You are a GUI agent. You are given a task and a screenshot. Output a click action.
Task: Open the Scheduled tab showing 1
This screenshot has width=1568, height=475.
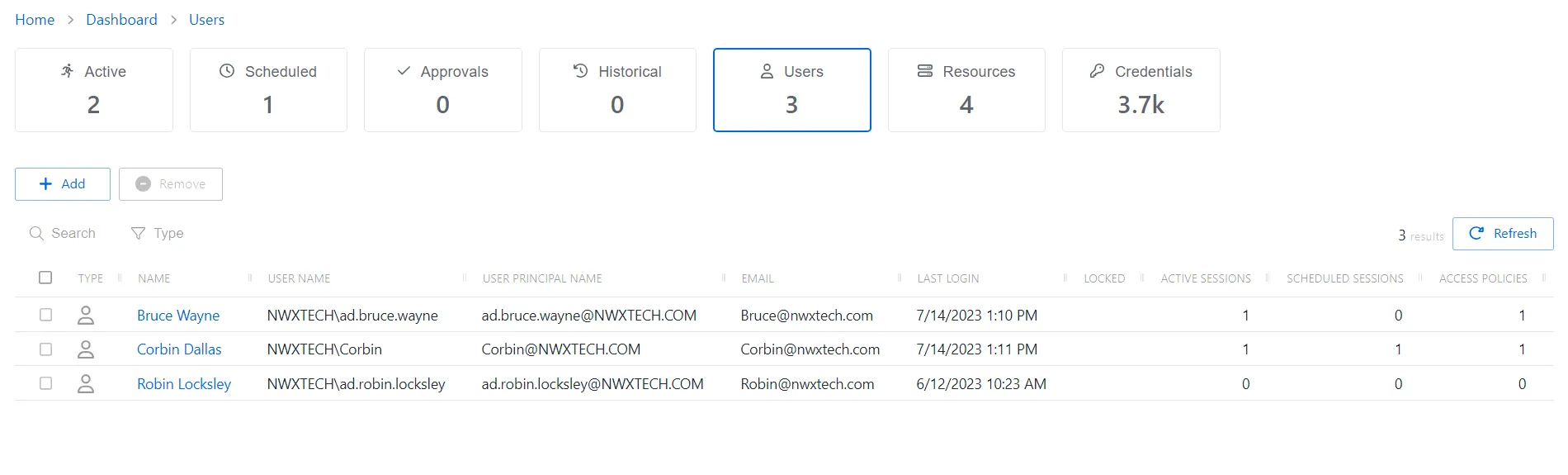tap(268, 90)
